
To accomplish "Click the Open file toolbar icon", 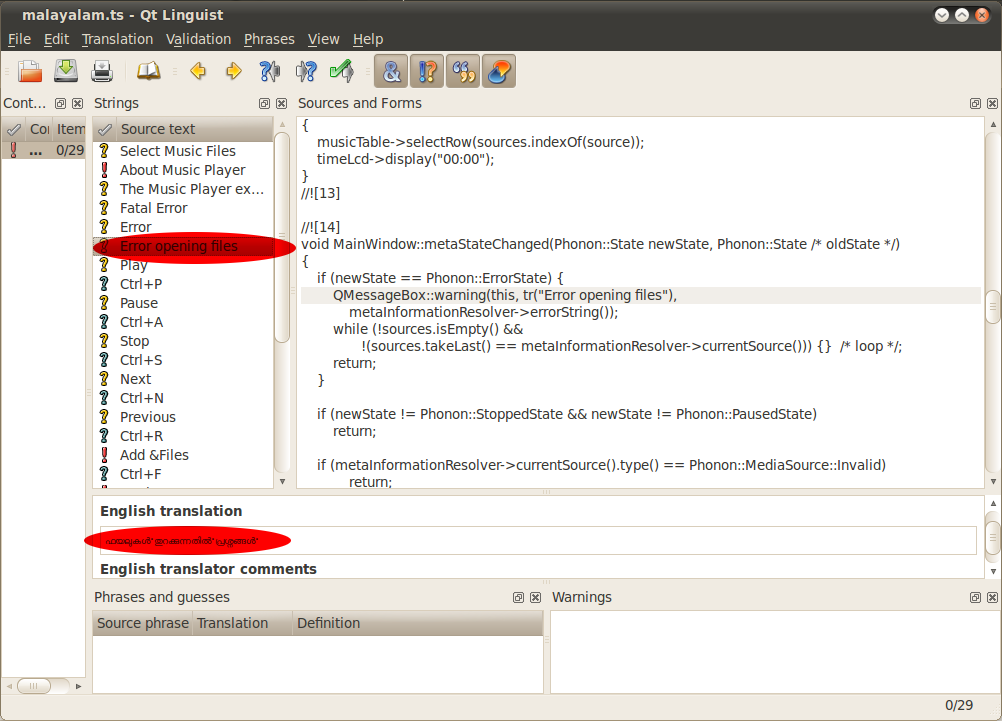I will click(29, 71).
